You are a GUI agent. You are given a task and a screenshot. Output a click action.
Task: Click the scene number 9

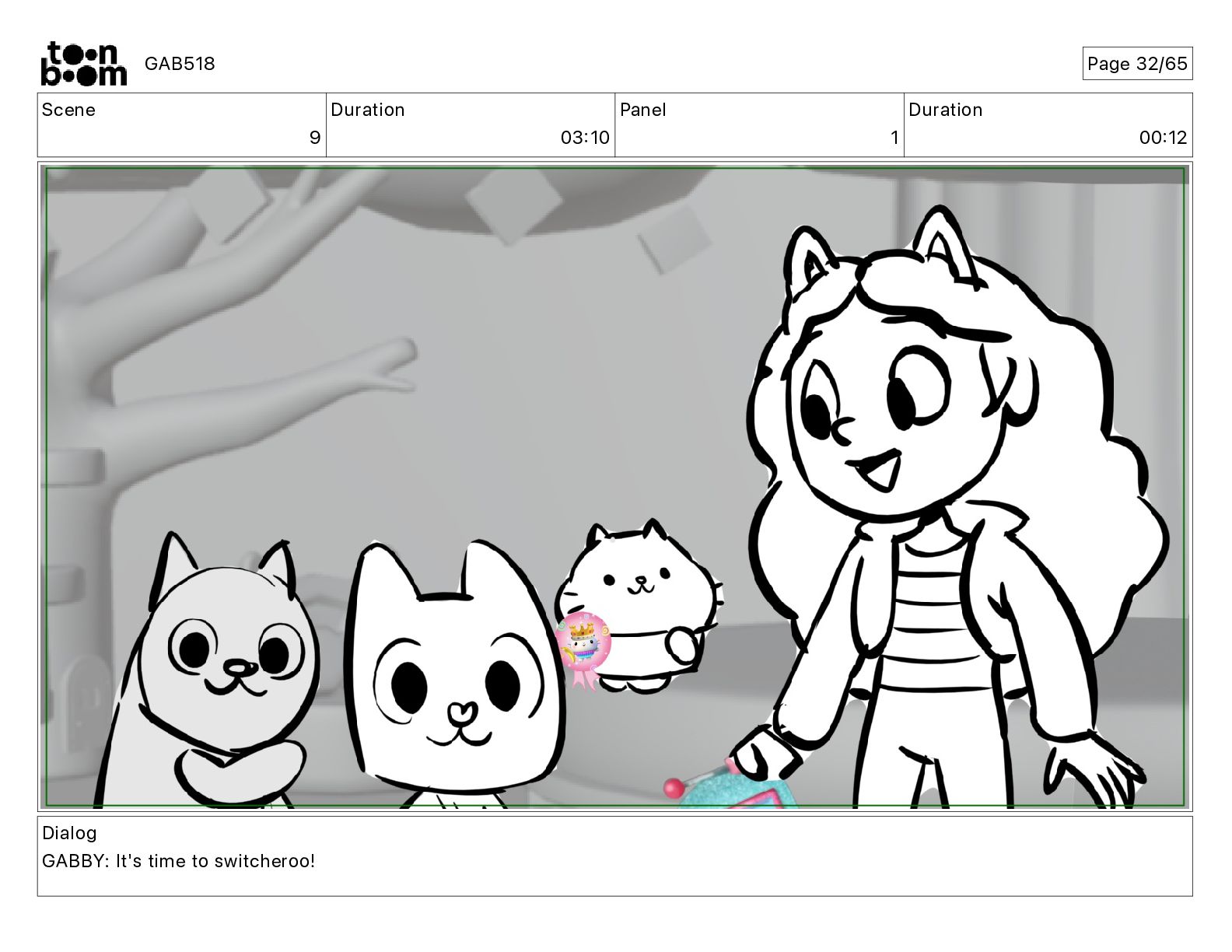click(x=315, y=138)
